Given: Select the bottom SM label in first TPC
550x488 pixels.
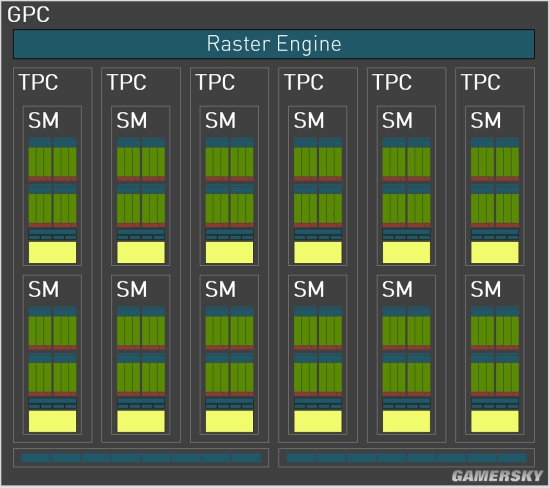Looking at the screenshot, I should tap(43, 289).
